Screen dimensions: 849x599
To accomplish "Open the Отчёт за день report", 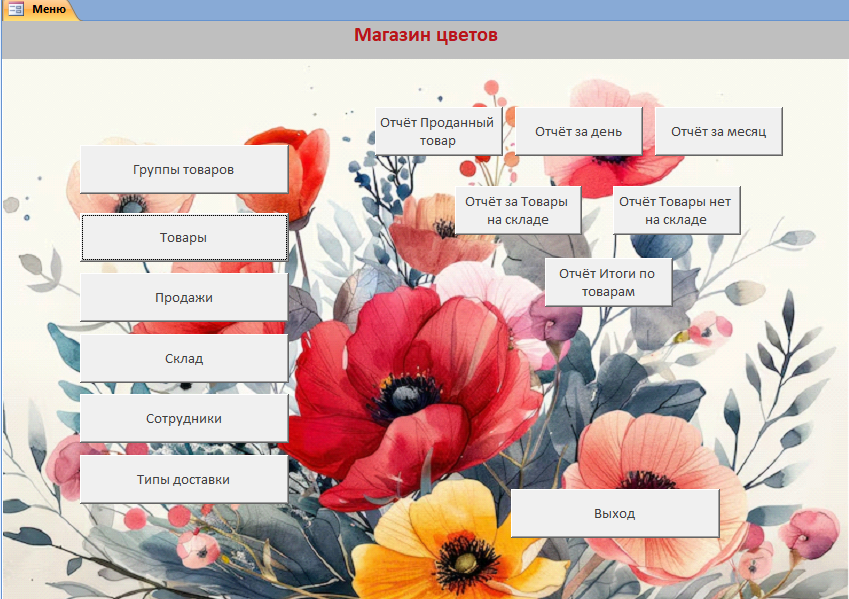I will click(x=578, y=132).
